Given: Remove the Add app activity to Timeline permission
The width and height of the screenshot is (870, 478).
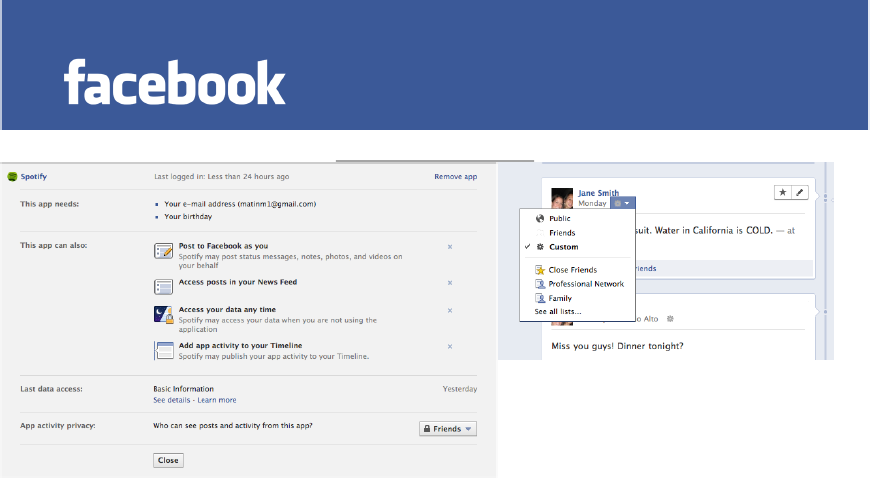Looking at the screenshot, I should pyautogui.click(x=450, y=346).
